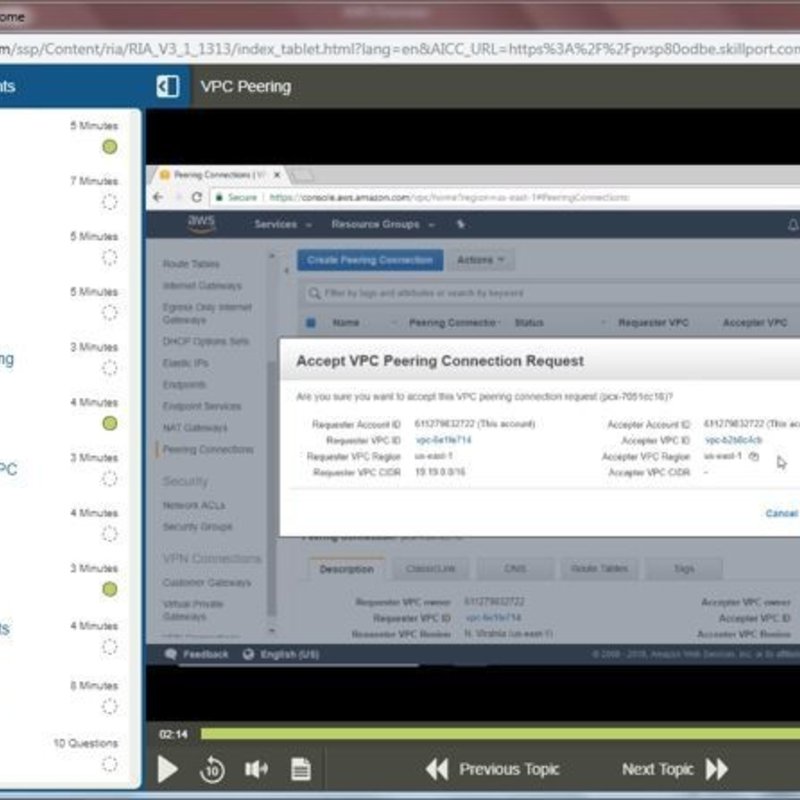The width and height of the screenshot is (800, 800).
Task: Switch to the DNS tab
Action: (515, 568)
